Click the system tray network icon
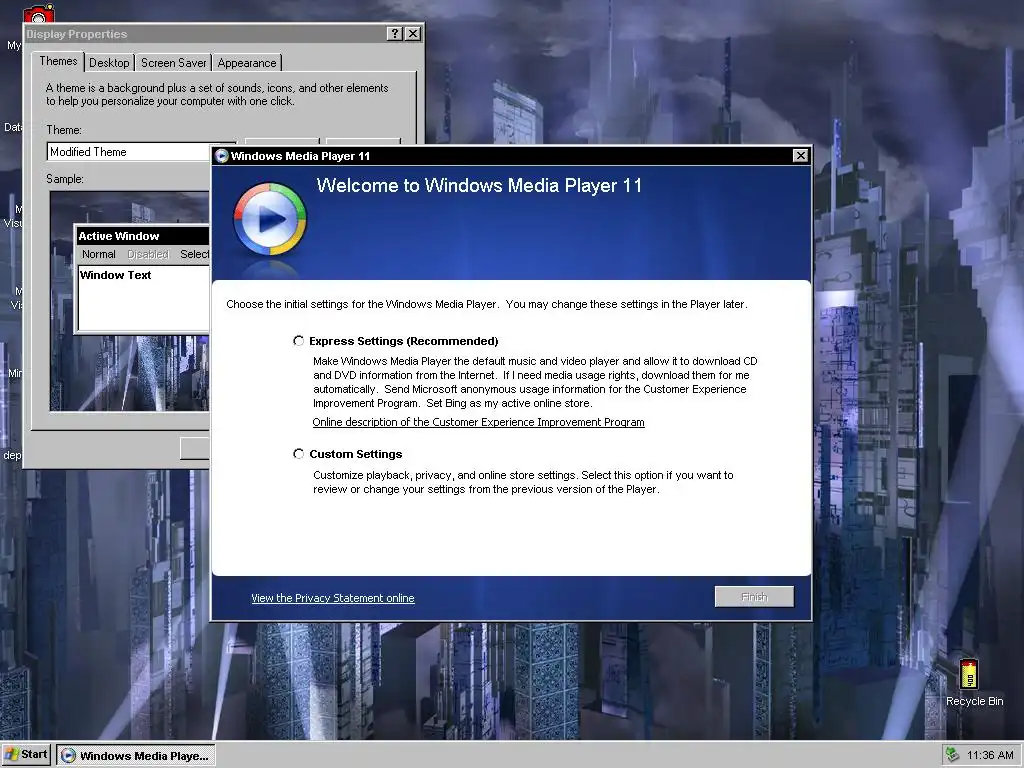The height and width of the screenshot is (768, 1024). [x=952, y=755]
